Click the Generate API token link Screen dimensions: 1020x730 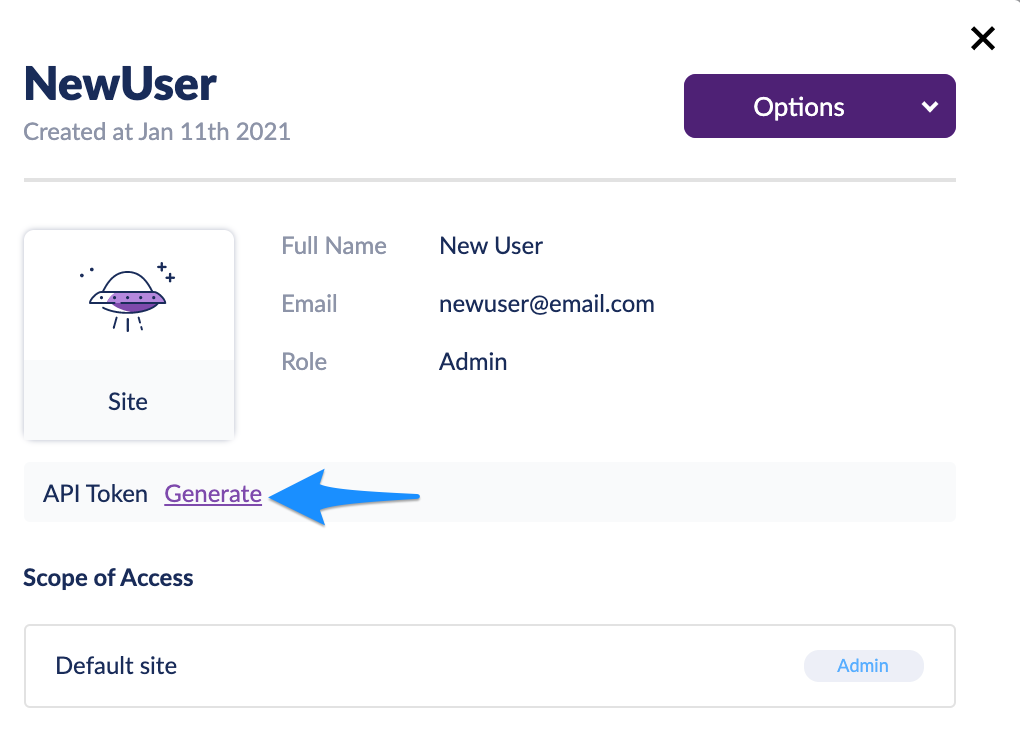[213, 494]
